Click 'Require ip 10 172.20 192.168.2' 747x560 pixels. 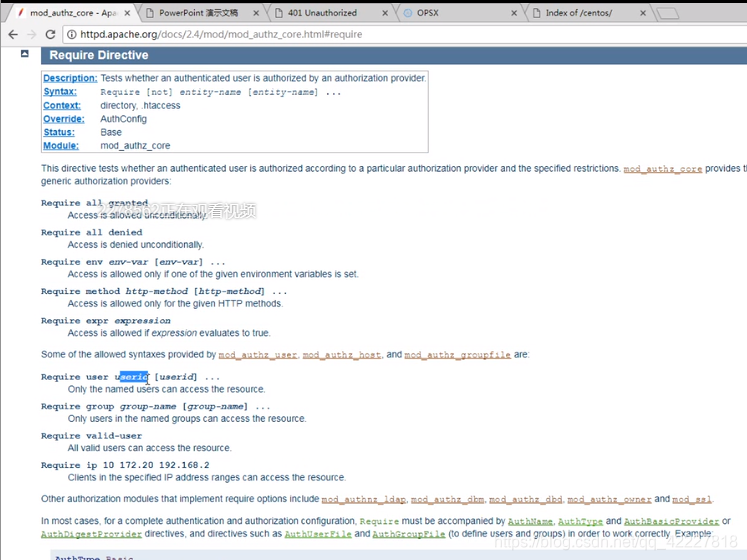pos(125,465)
